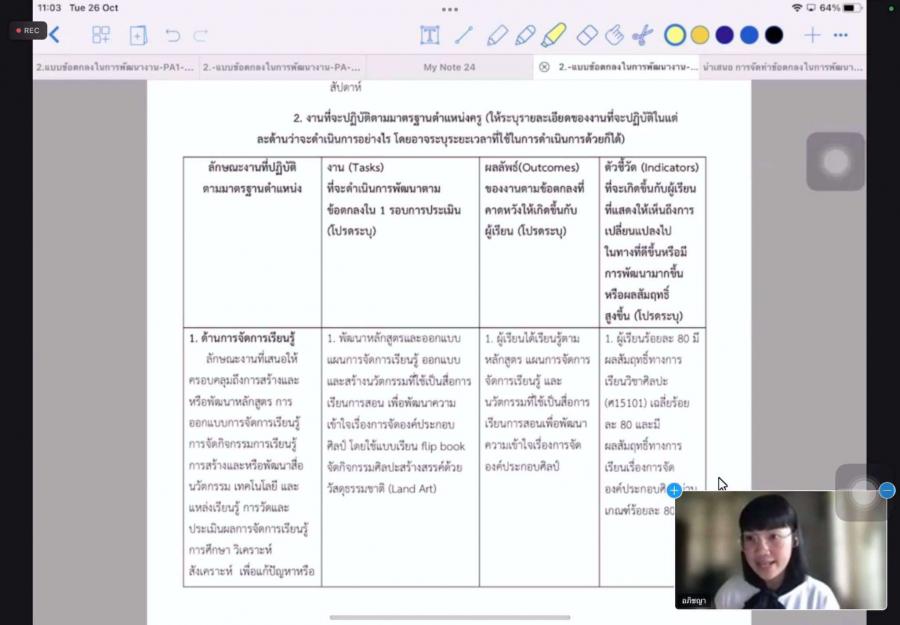The image size is (900, 625).
Task: Open the page thumbnails grid view
Action: [101, 35]
